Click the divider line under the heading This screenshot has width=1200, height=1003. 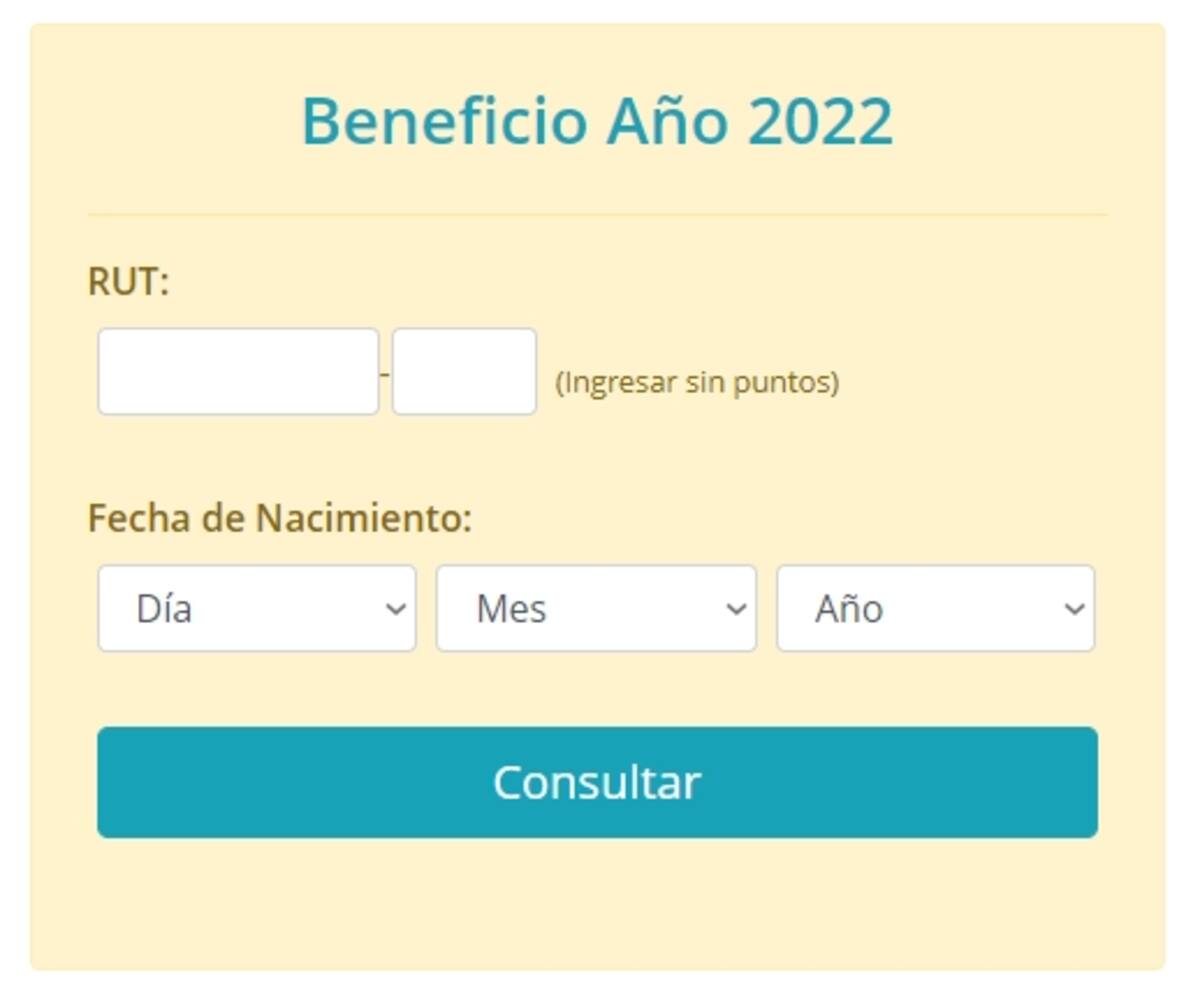pos(597,214)
